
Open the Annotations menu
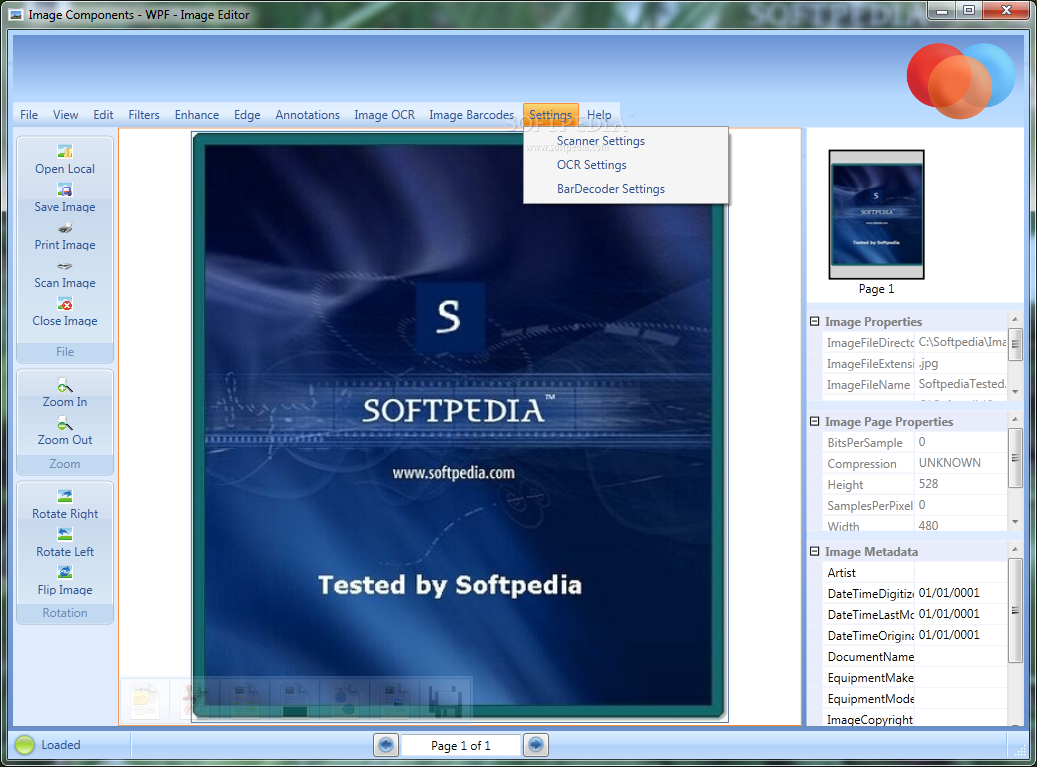click(x=308, y=115)
